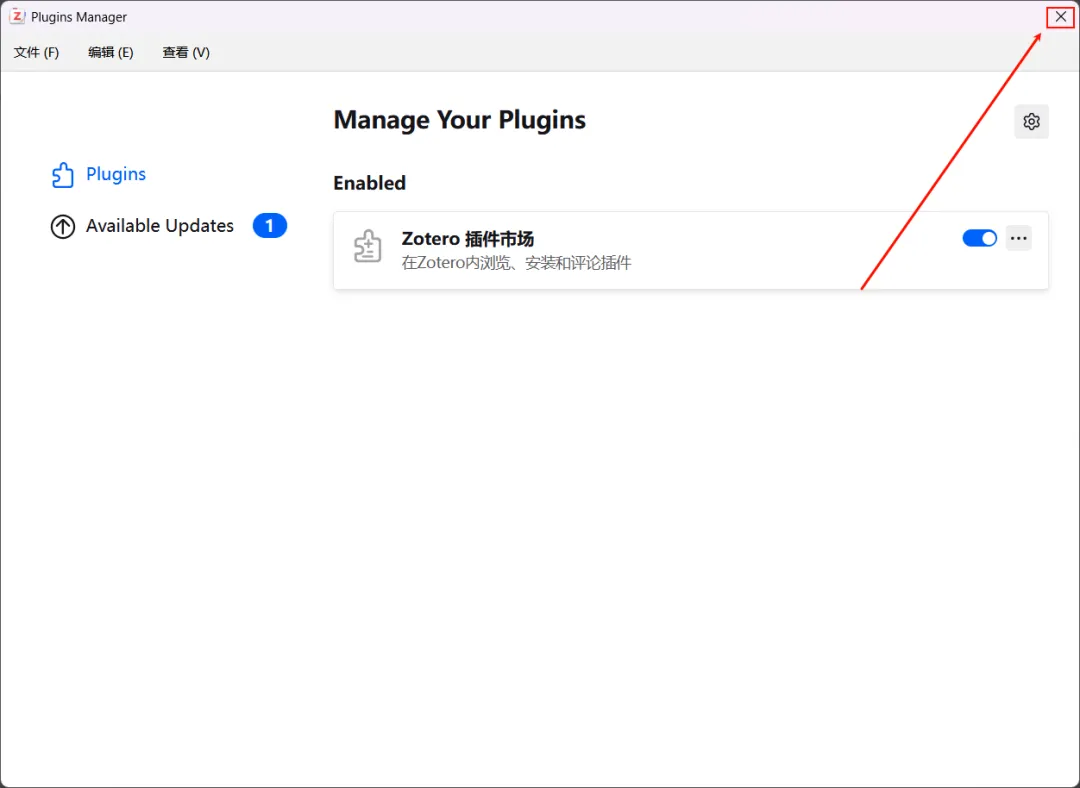Close the Plugins Manager window

1061,17
